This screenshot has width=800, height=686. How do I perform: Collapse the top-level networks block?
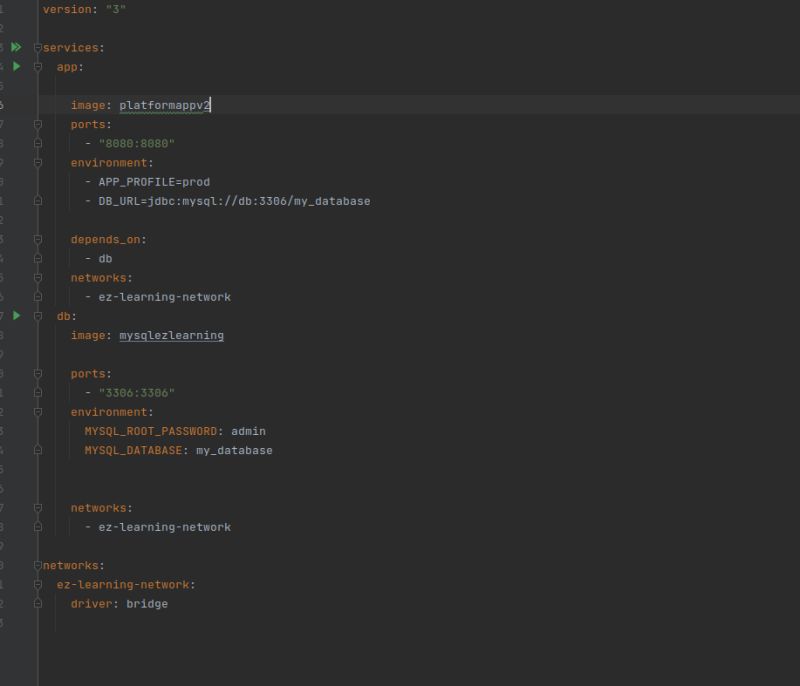click(x=36, y=565)
